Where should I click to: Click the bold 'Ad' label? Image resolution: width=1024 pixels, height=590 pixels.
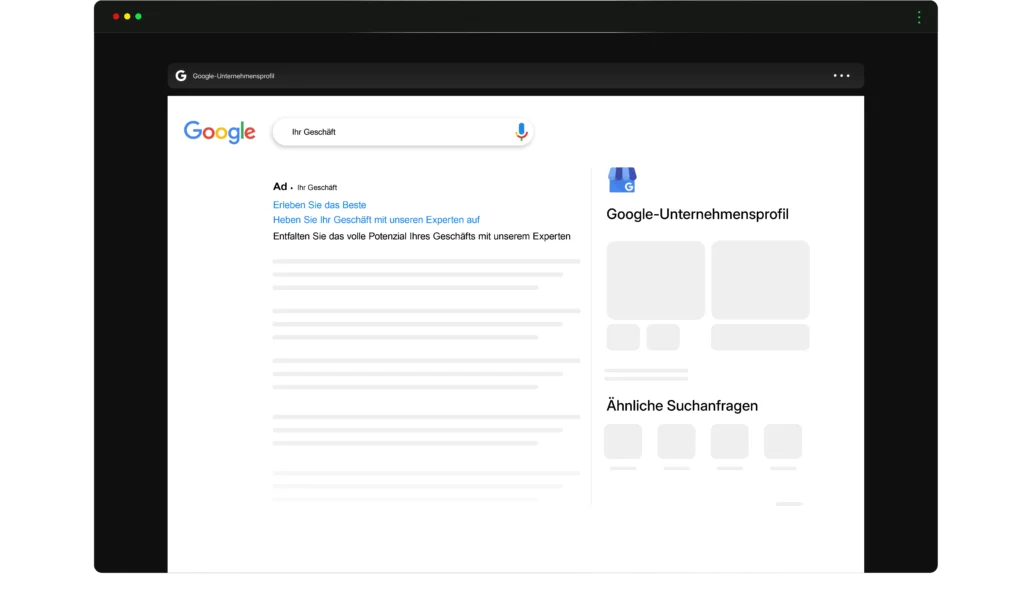click(x=278, y=187)
